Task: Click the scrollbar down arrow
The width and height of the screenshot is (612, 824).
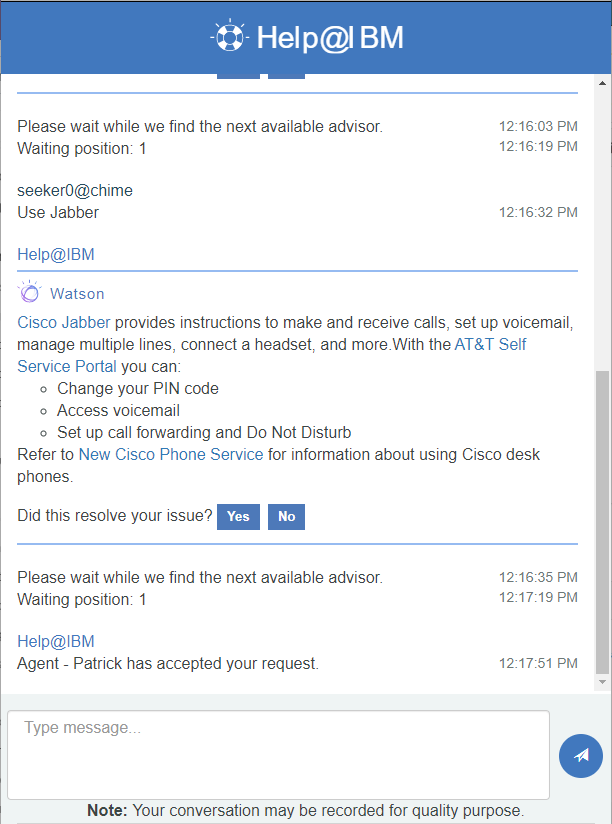Action: click(603, 682)
